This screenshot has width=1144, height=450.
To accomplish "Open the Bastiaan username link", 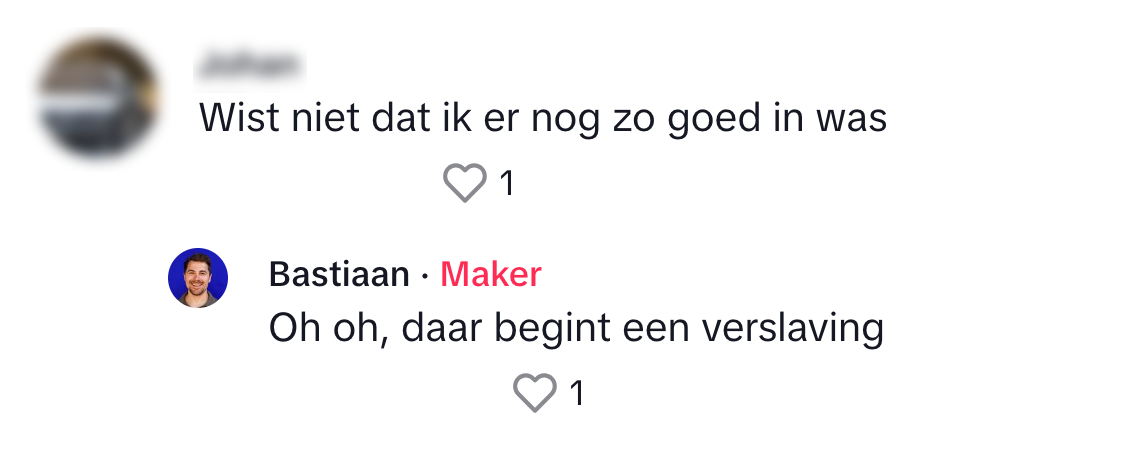I will [x=339, y=275].
